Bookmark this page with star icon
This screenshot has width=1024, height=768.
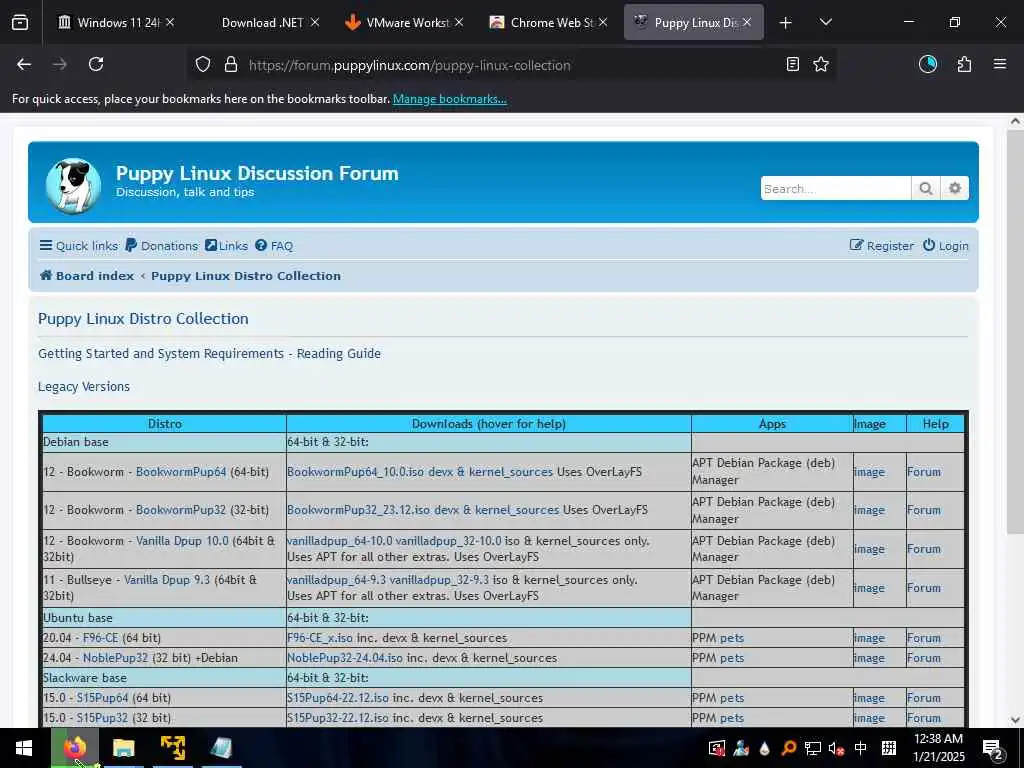tap(821, 64)
